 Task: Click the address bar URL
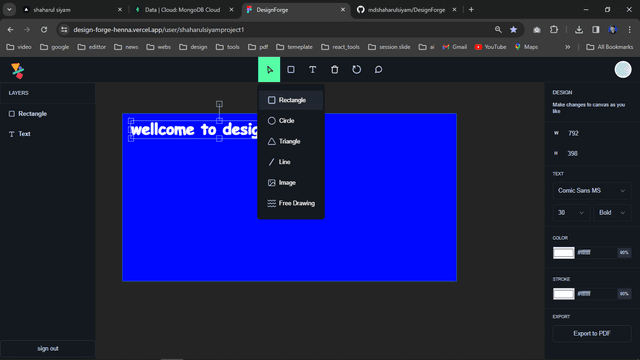pyautogui.click(x=159, y=30)
